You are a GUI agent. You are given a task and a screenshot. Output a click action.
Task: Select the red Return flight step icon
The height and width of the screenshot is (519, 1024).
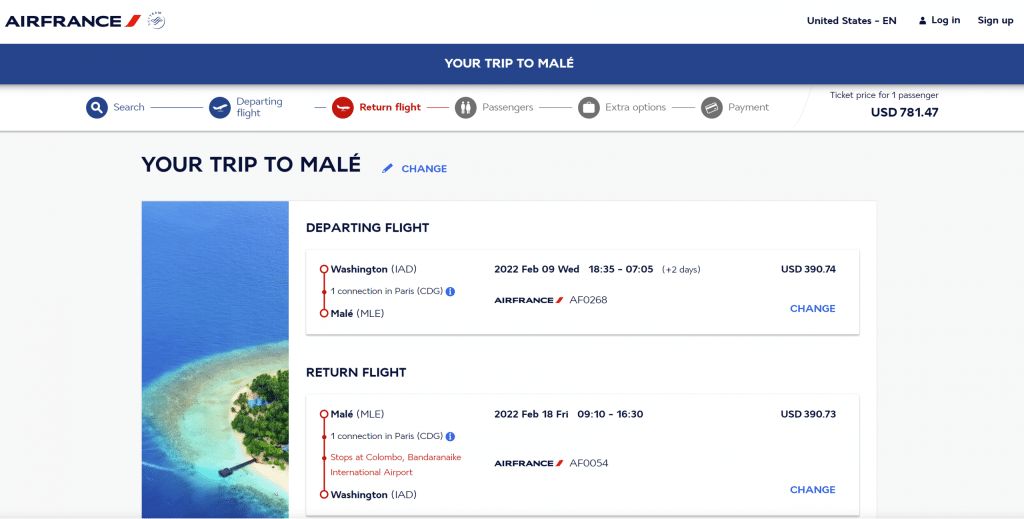pyautogui.click(x=343, y=107)
